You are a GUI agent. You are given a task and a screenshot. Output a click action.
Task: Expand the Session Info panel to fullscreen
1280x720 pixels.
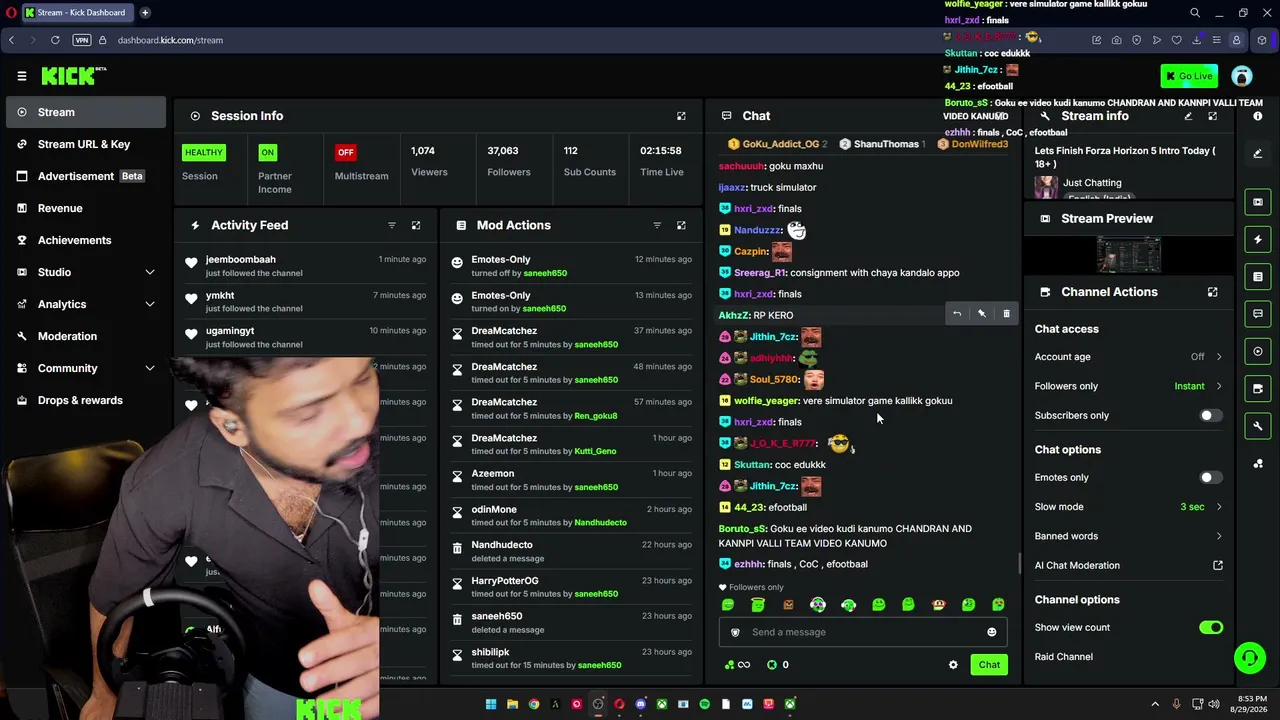click(681, 116)
